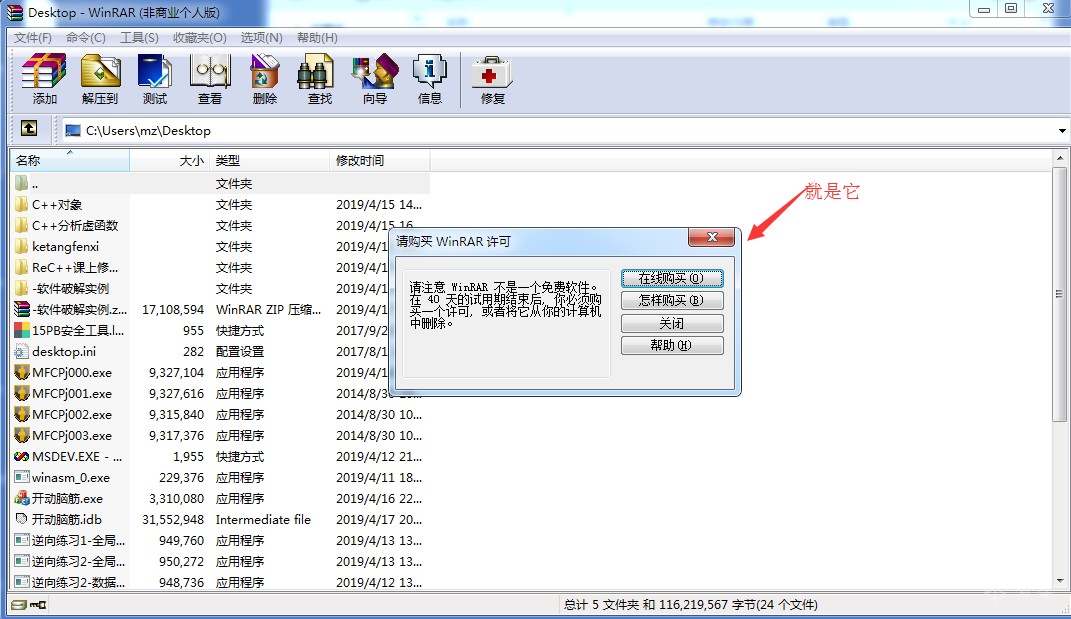Select the -软件破解实例 folder name
Screen dimensions: 1071x619
[70, 289]
